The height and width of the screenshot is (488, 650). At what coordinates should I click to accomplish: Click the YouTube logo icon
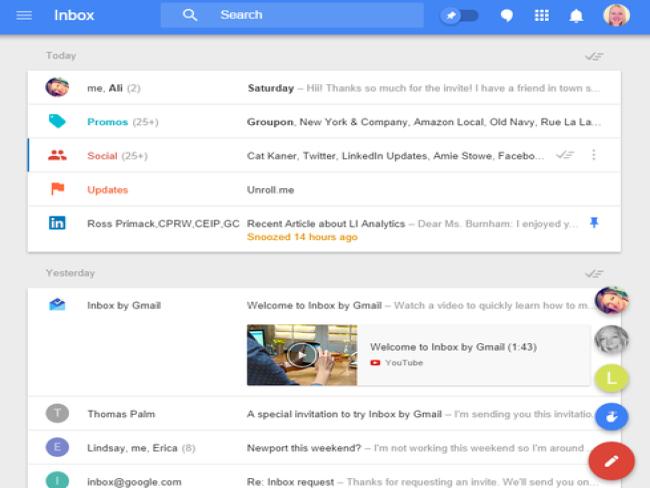point(375,363)
